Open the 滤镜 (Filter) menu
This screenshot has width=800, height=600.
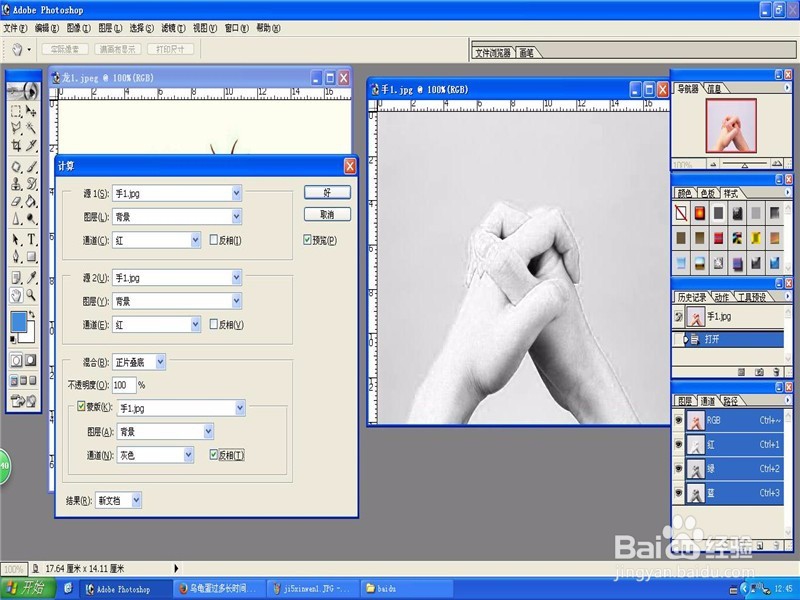(173, 28)
